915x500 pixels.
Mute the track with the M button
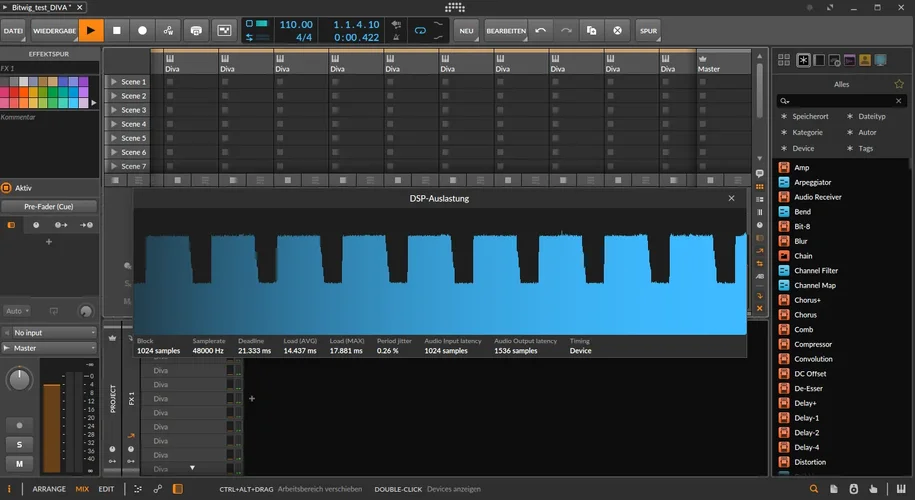(18, 463)
